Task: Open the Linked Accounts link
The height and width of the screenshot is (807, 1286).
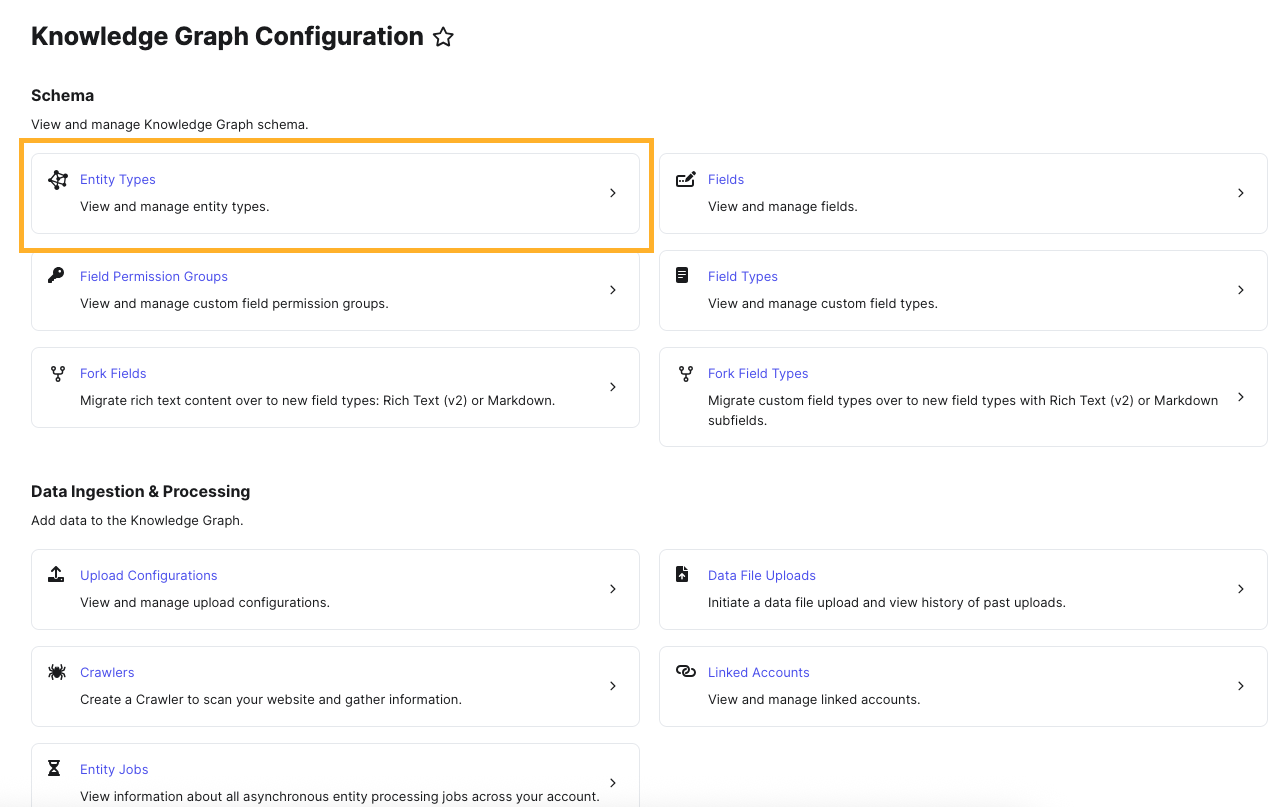Action: click(759, 673)
